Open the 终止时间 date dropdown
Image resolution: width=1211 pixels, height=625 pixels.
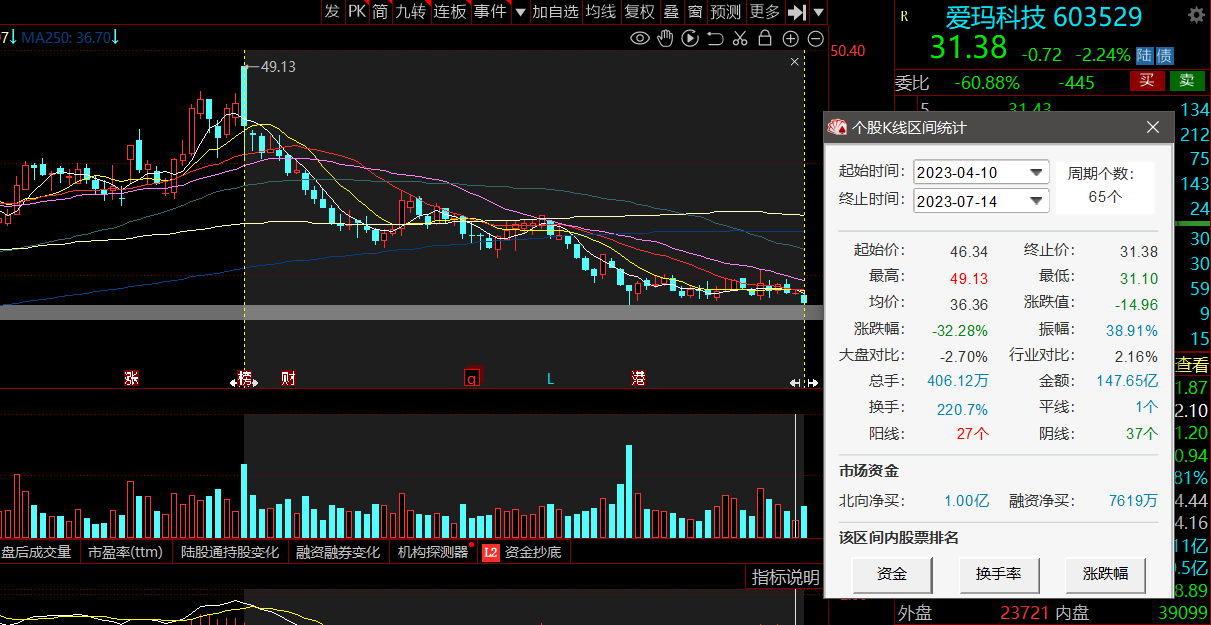(1037, 200)
